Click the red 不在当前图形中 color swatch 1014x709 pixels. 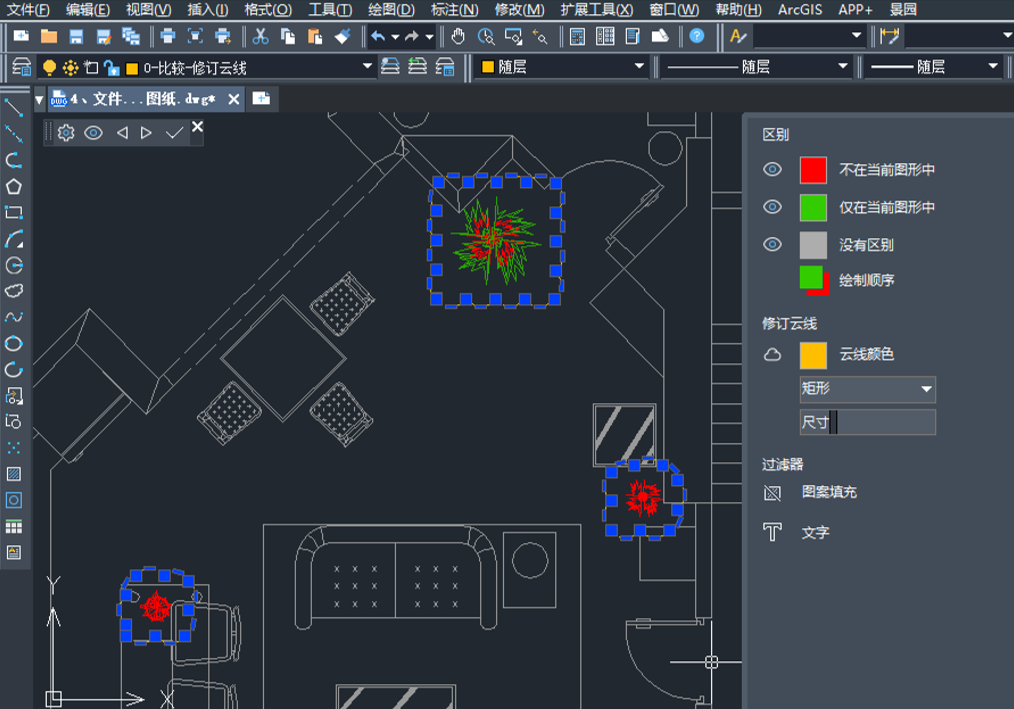813,170
